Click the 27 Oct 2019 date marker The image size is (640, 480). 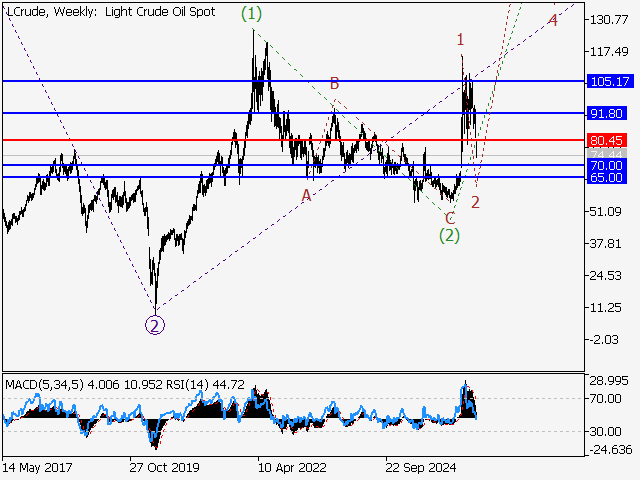[164, 467]
